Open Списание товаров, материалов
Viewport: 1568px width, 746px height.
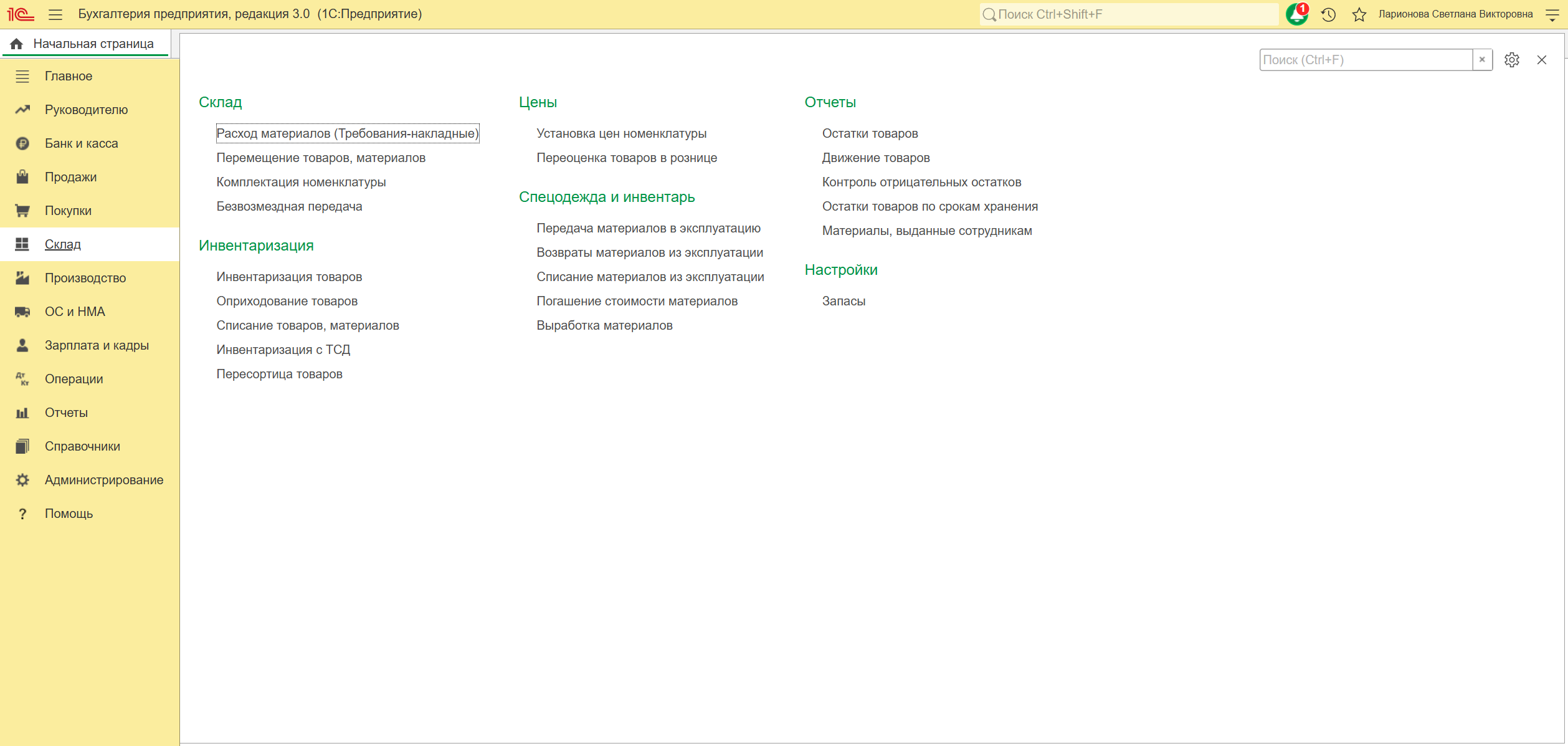click(x=308, y=325)
